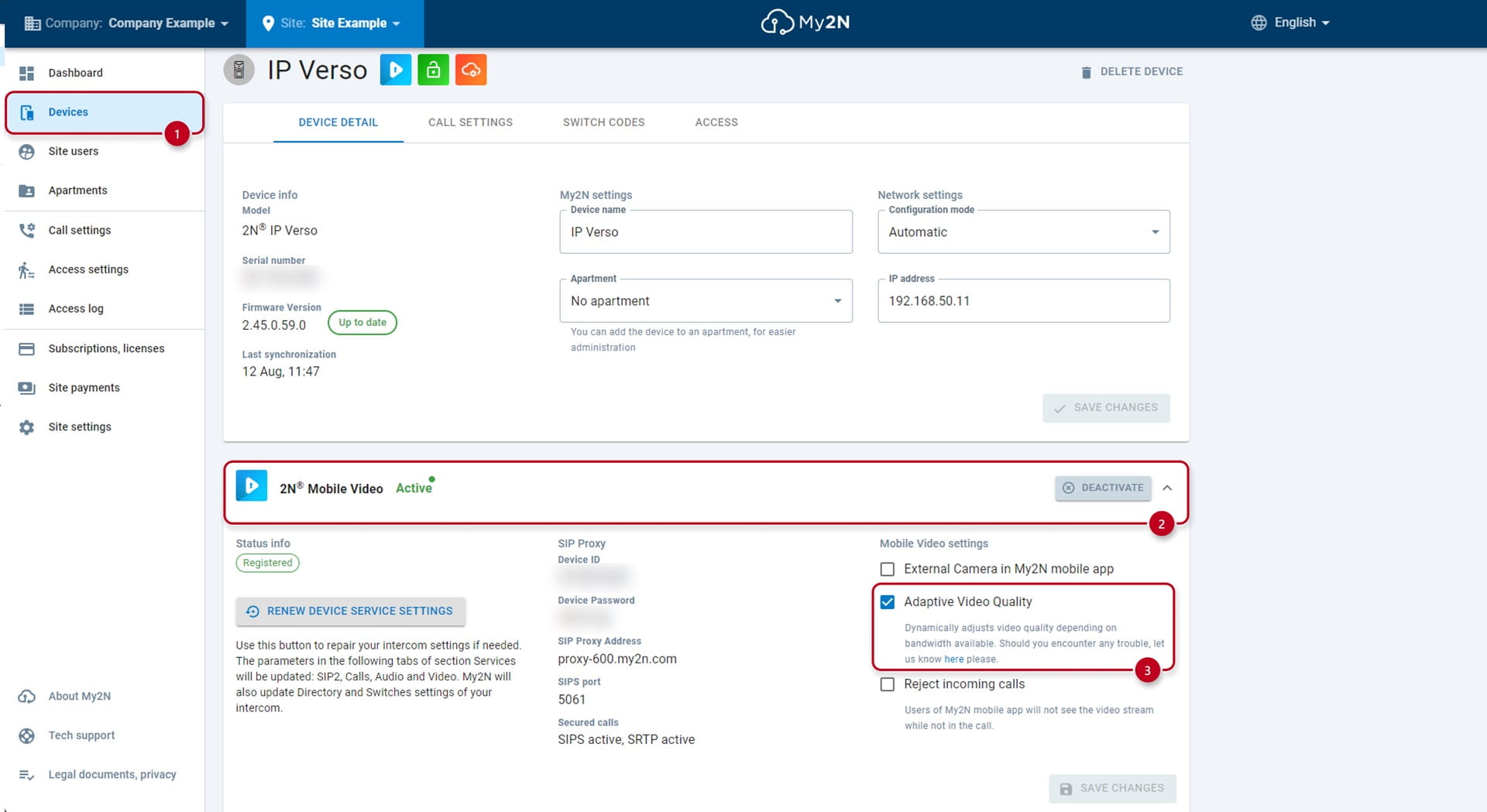Click the Access log list icon

click(26, 309)
